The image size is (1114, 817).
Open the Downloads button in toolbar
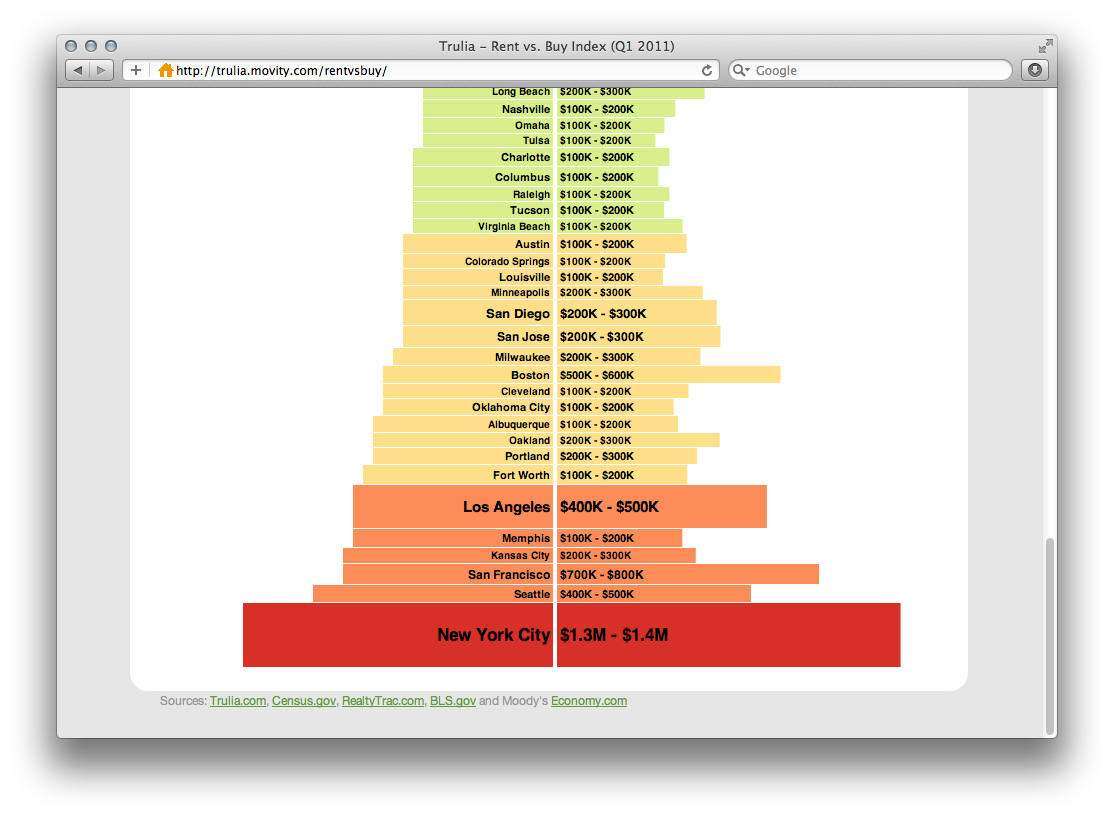[x=1034, y=70]
